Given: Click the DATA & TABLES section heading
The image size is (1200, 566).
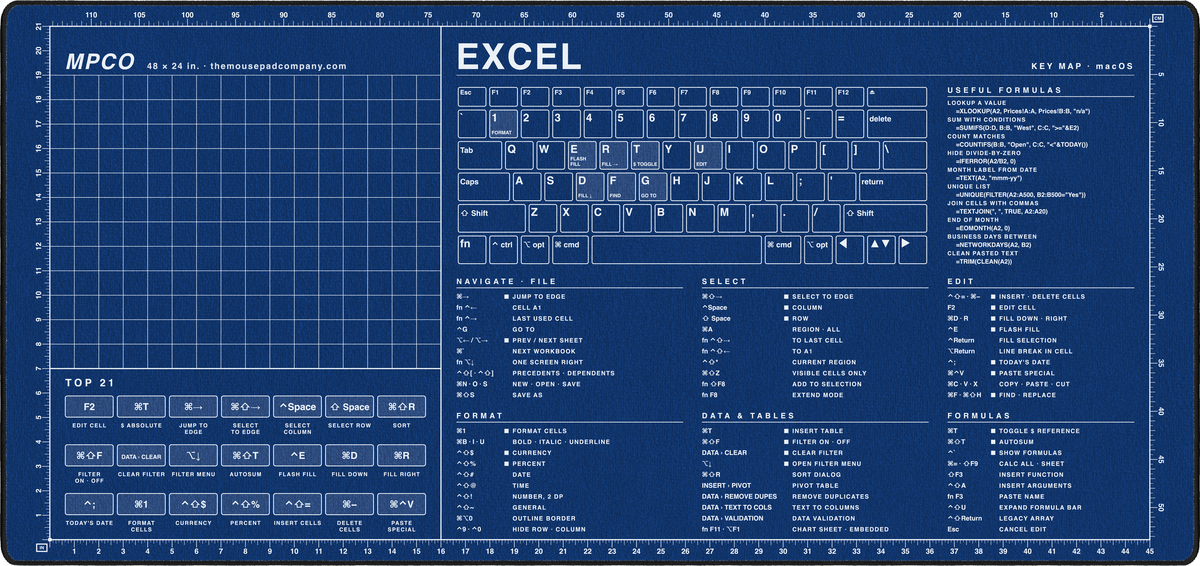Looking at the screenshot, I should (749, 414).
